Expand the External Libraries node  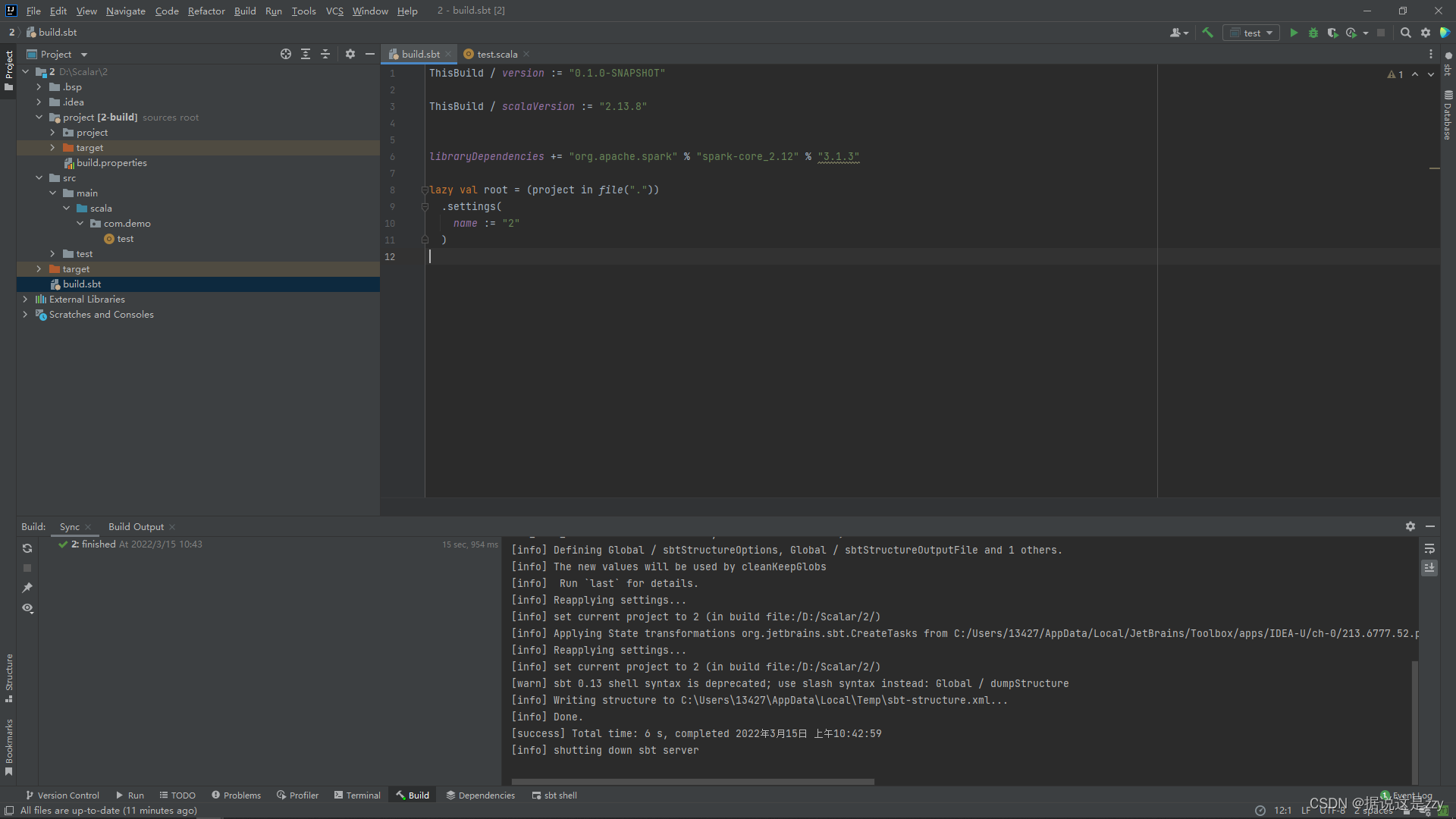point(25,300)
